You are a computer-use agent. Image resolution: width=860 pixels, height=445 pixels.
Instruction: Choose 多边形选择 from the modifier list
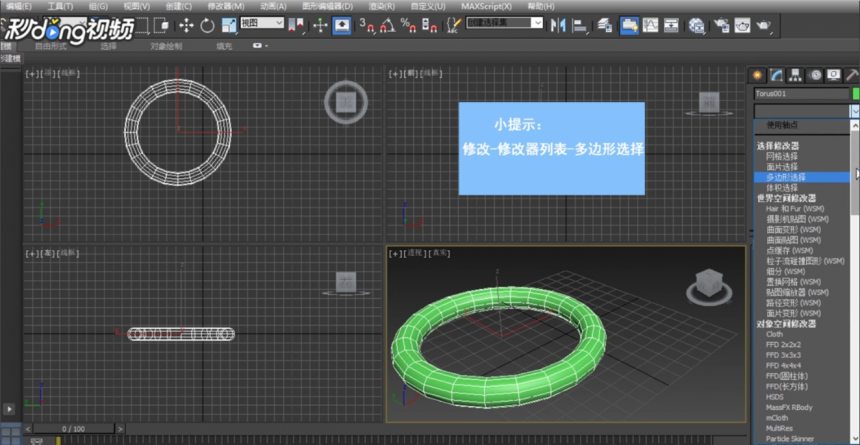(802, 177)
